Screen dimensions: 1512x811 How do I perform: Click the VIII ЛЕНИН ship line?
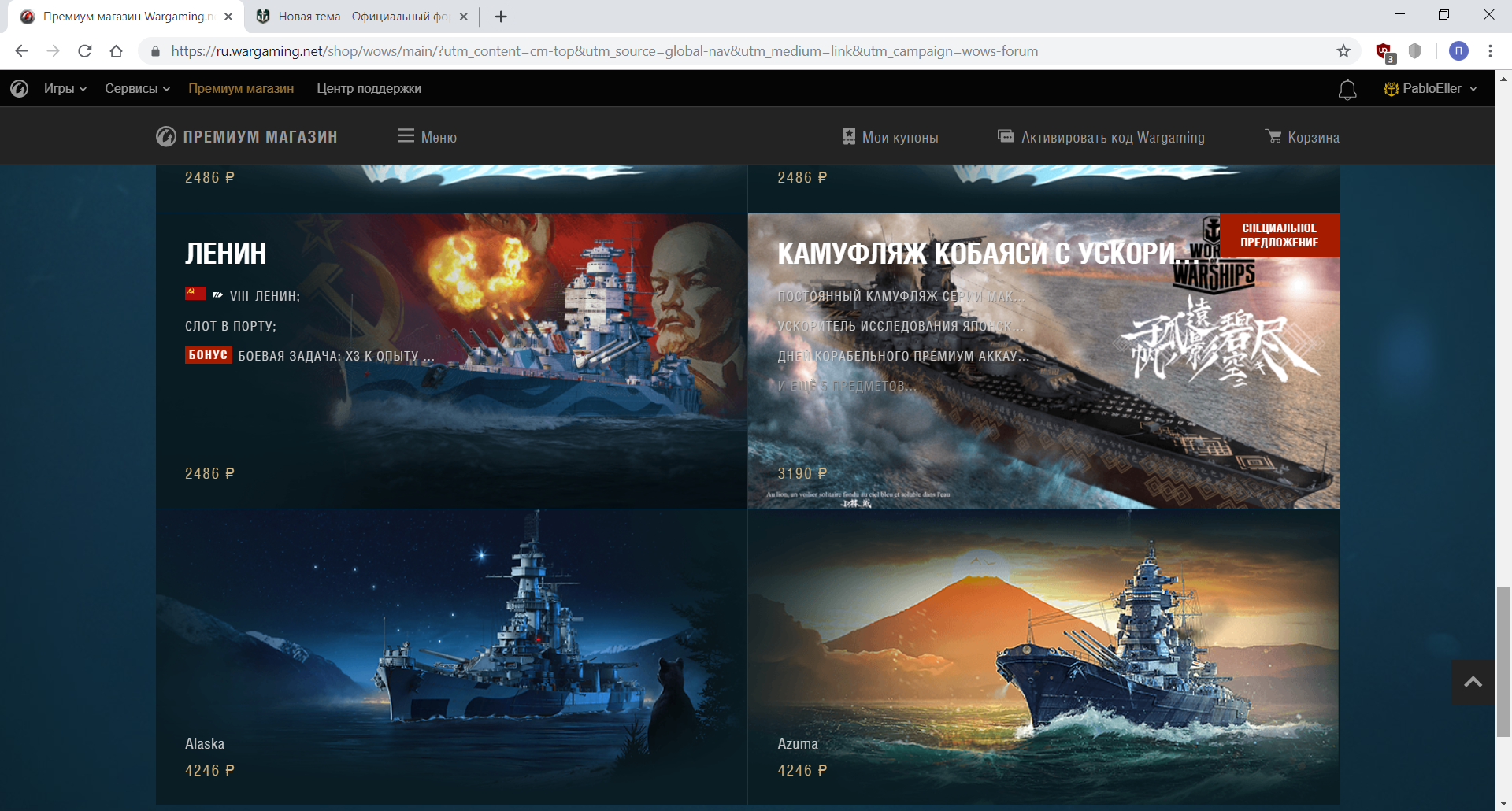coord(243,295)
